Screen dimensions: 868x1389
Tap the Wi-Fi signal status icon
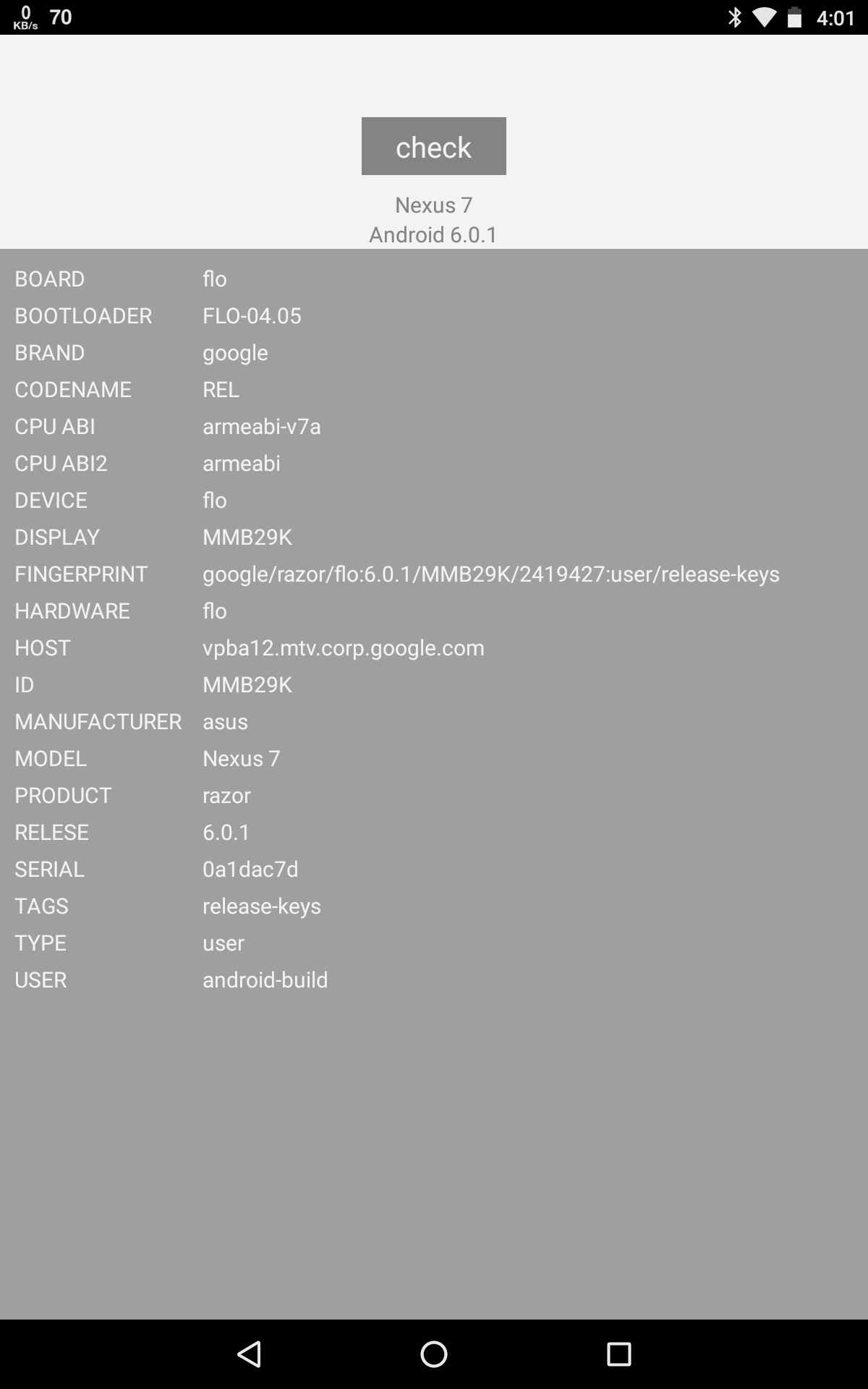764,17
